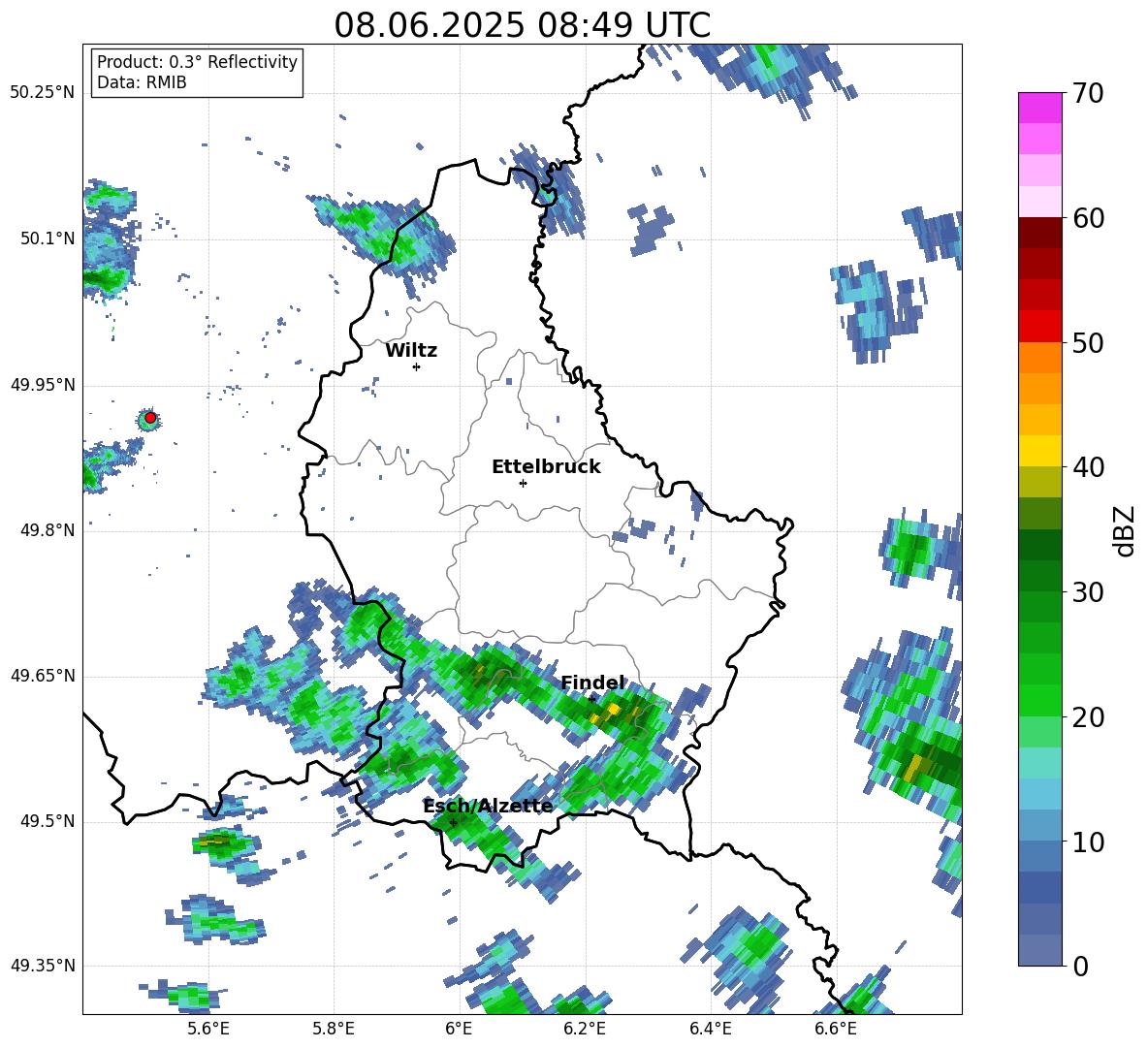
Task: Click the yellow colorbar segment at 40
Action: (x=1039, y=451)
